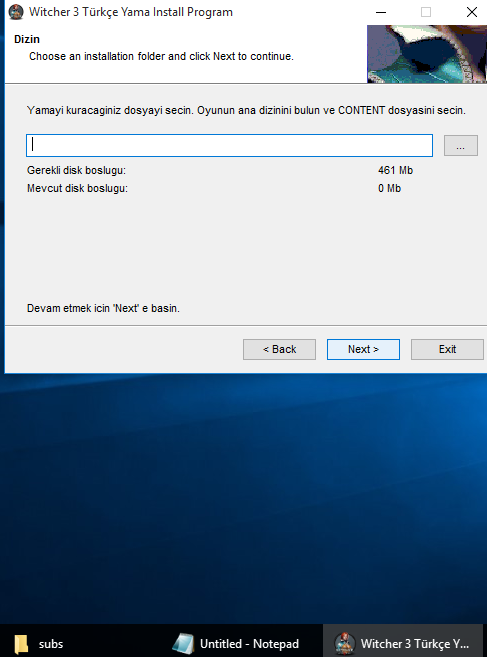Click the '461 Mb' required space value
487x657 pixels.
click(x=395, y=170)
